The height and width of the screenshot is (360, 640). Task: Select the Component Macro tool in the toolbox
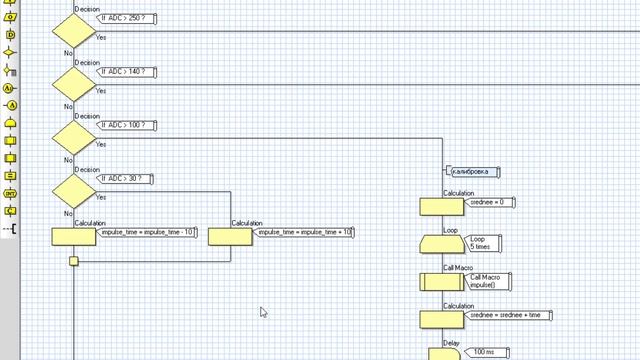(10, 158)
